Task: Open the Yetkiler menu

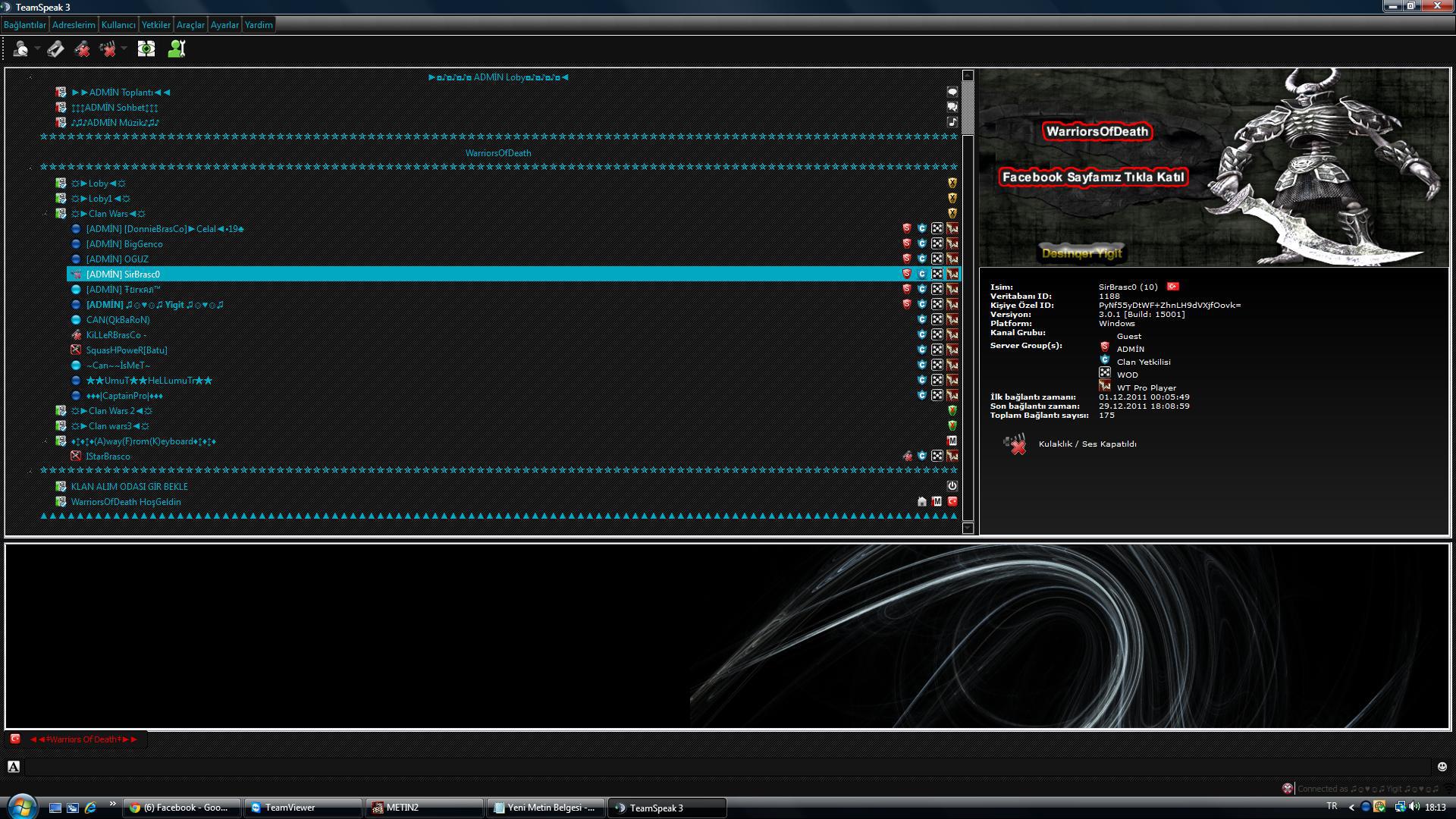Action: point(156,25)
